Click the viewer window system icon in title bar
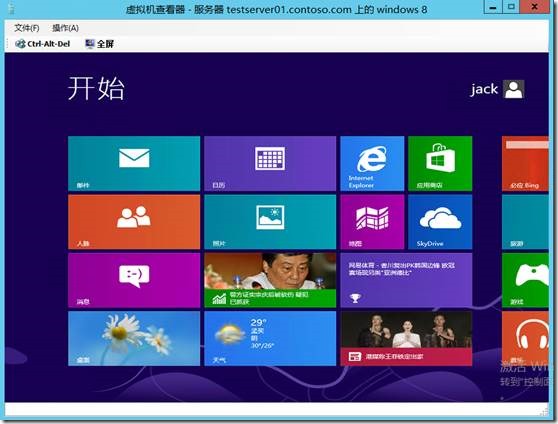558x424 pixels. [x=11, y=8]
